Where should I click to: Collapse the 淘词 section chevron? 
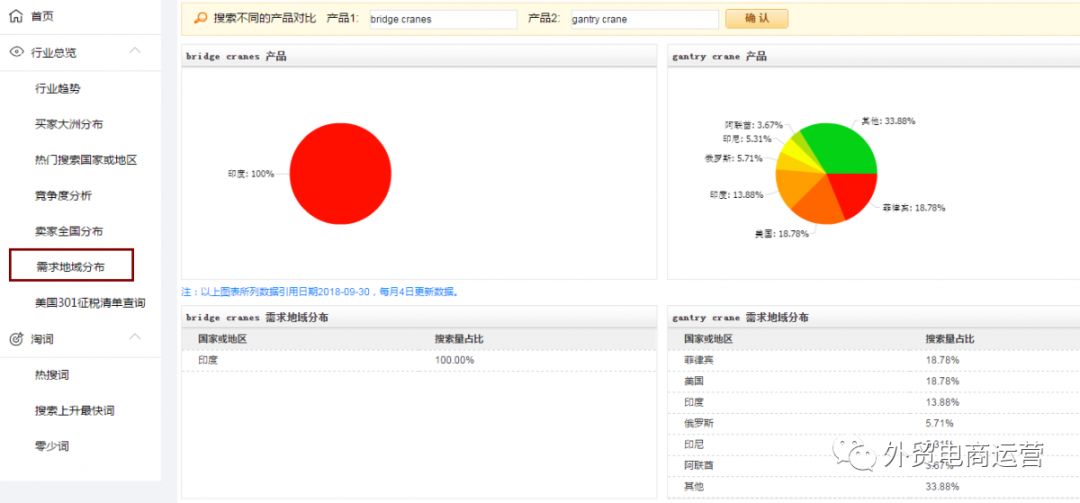click(x=136, y=337)
